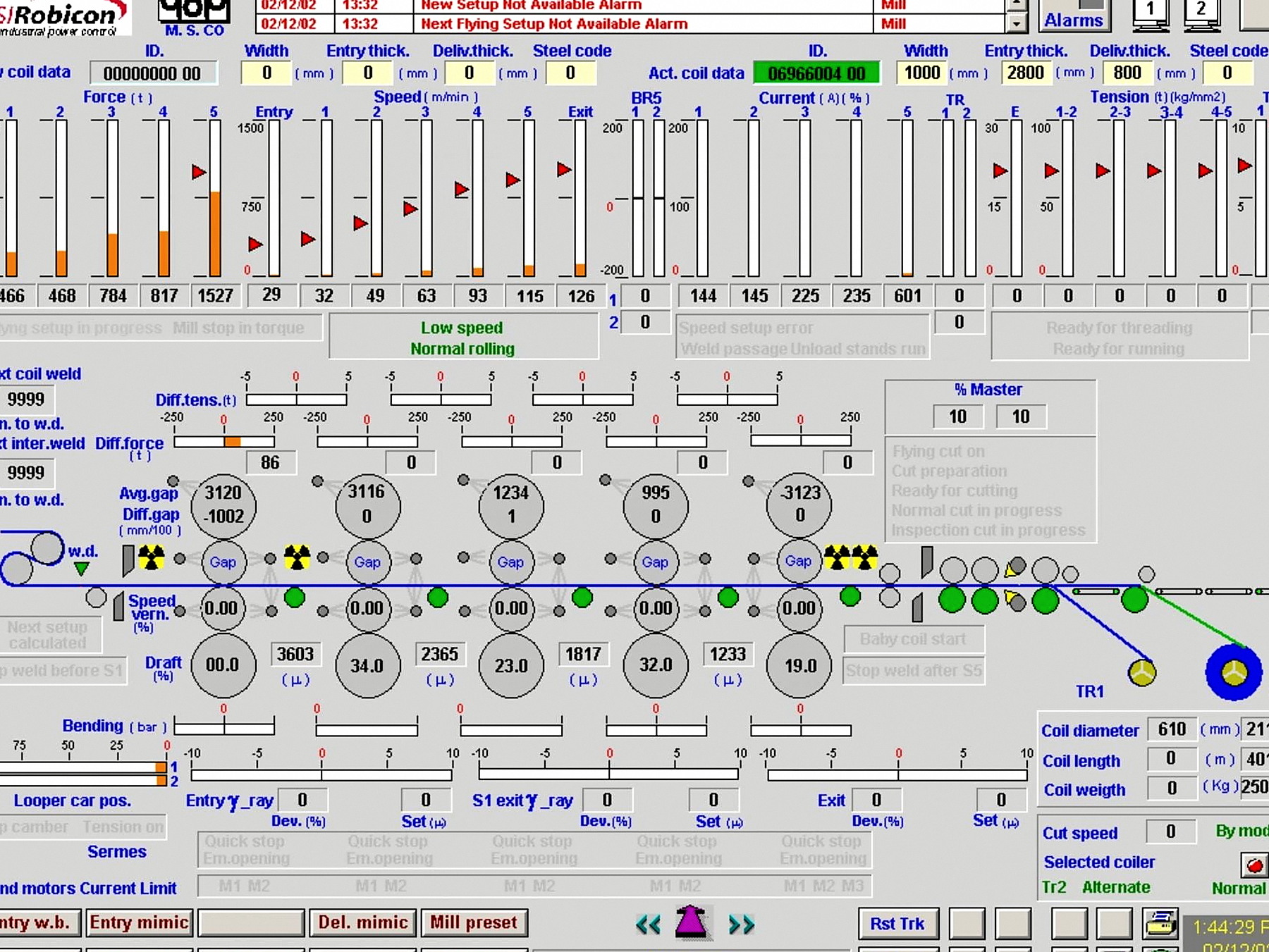The width and height of the screenshot is (1269, 952).
Task: Click the Coil diameter value 610
Action: (x=1172, y=729)
